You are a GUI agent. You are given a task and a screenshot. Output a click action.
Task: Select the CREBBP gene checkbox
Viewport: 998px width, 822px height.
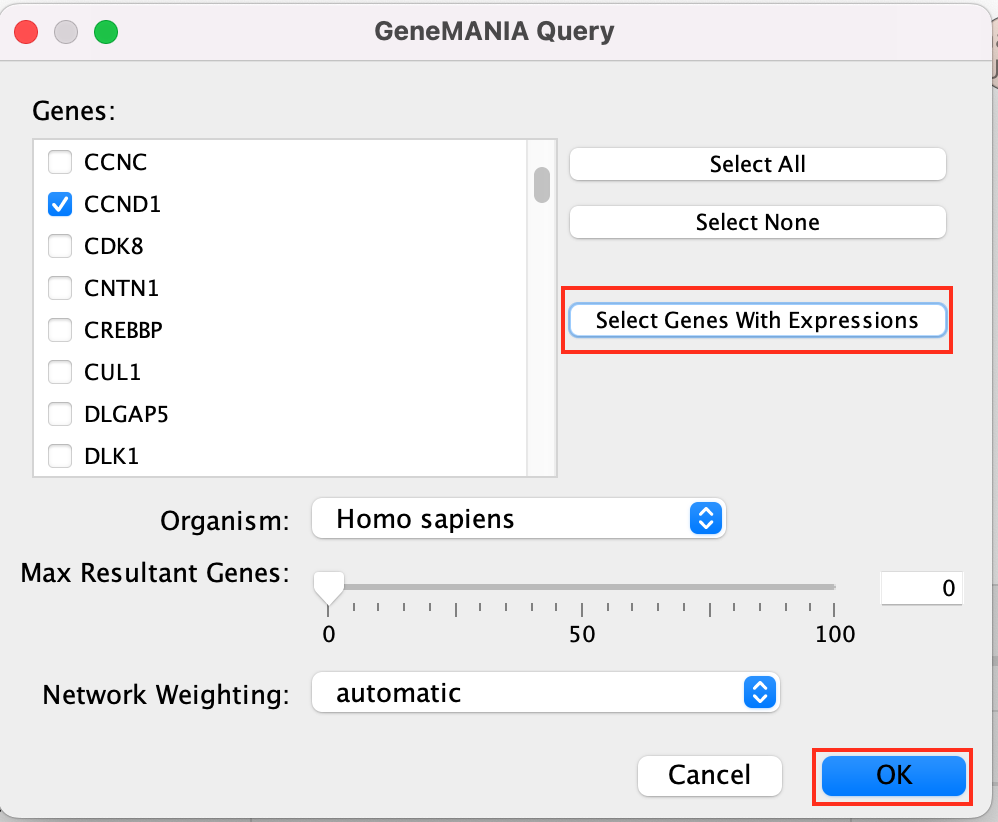click(61, 330)
